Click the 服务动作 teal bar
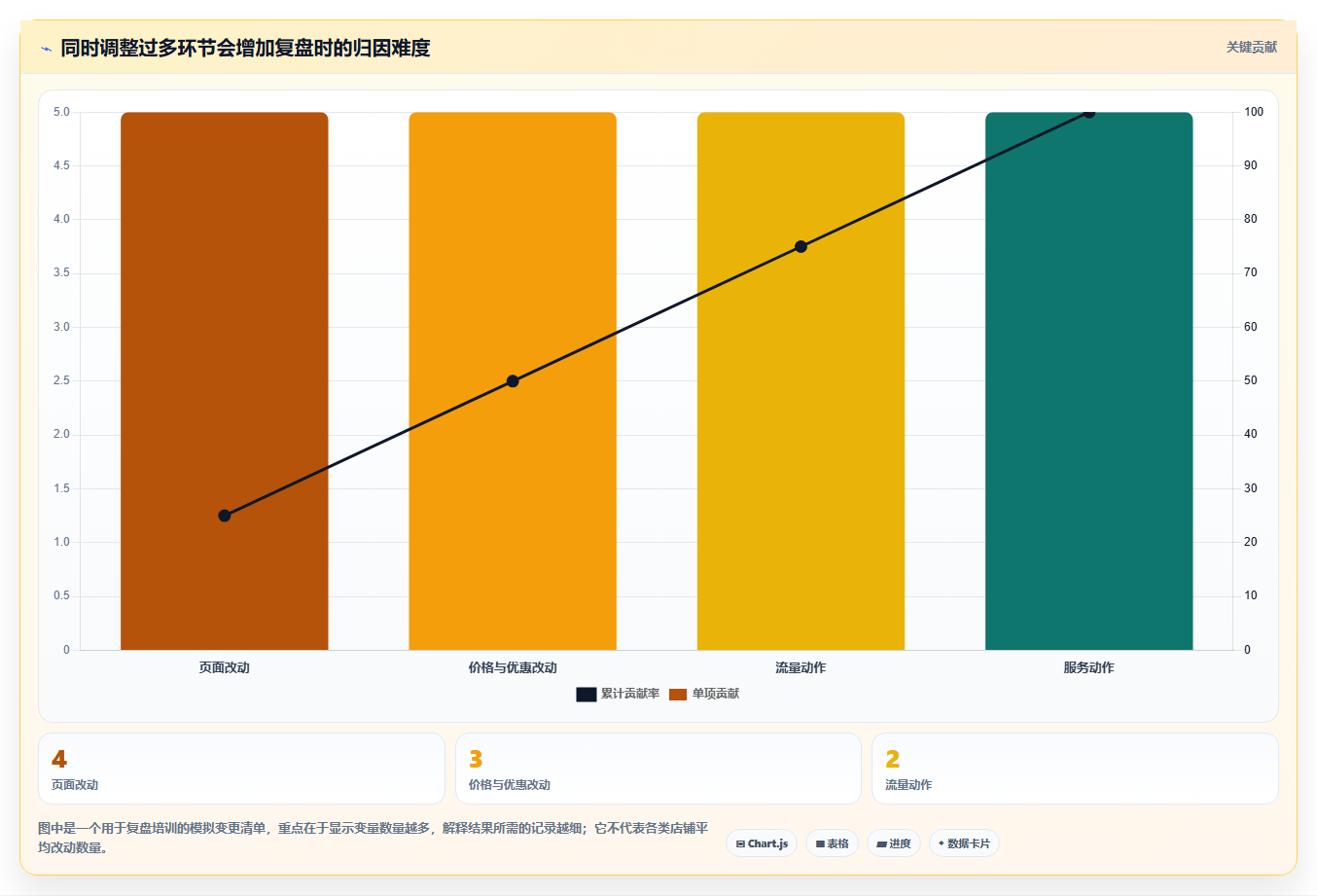Viewport: 1317px width, 896px height. 1088,380
